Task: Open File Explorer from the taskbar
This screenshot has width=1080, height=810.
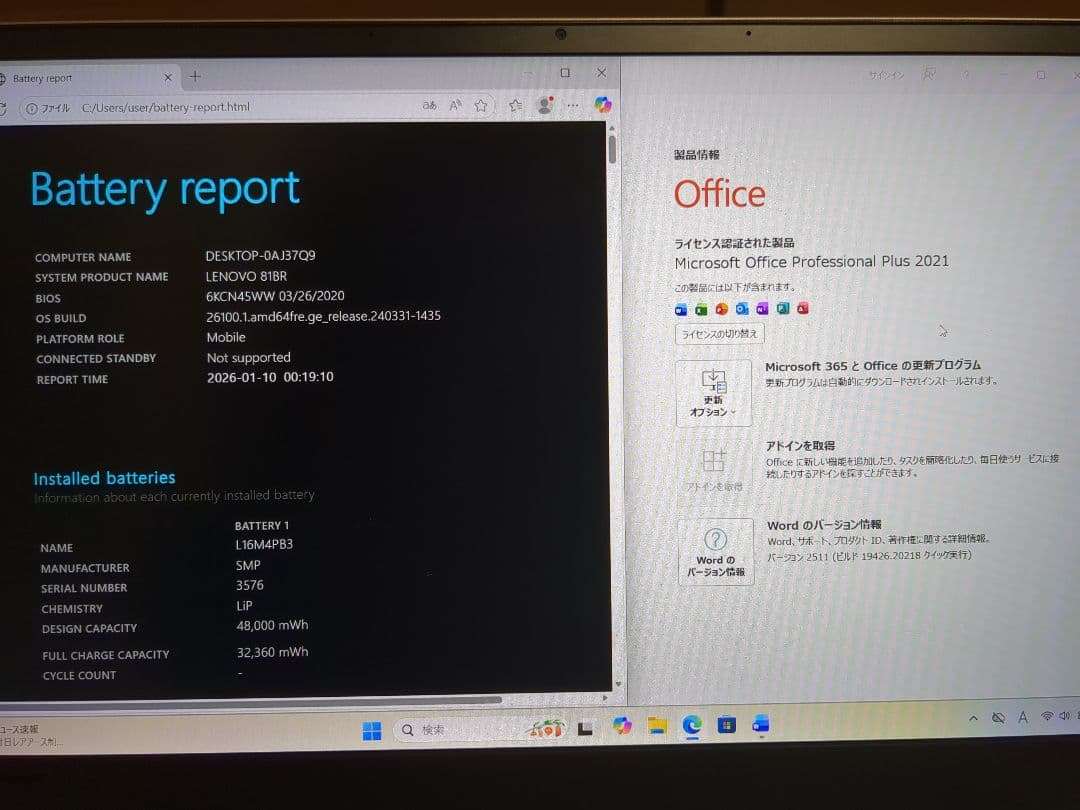Action: point(657,725)
